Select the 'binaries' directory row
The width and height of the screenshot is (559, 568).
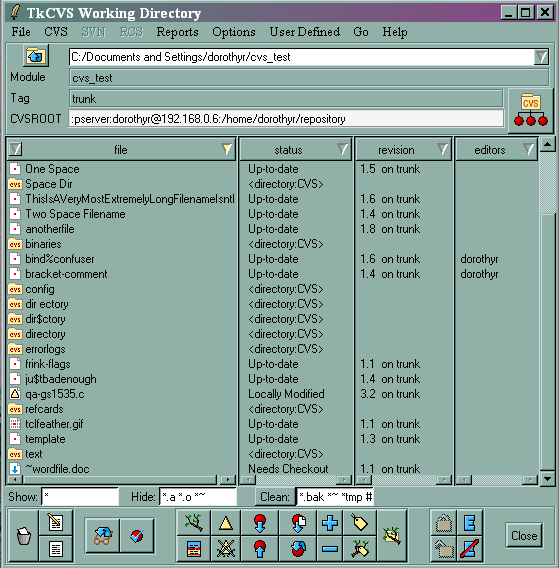[x=43, y=244]
